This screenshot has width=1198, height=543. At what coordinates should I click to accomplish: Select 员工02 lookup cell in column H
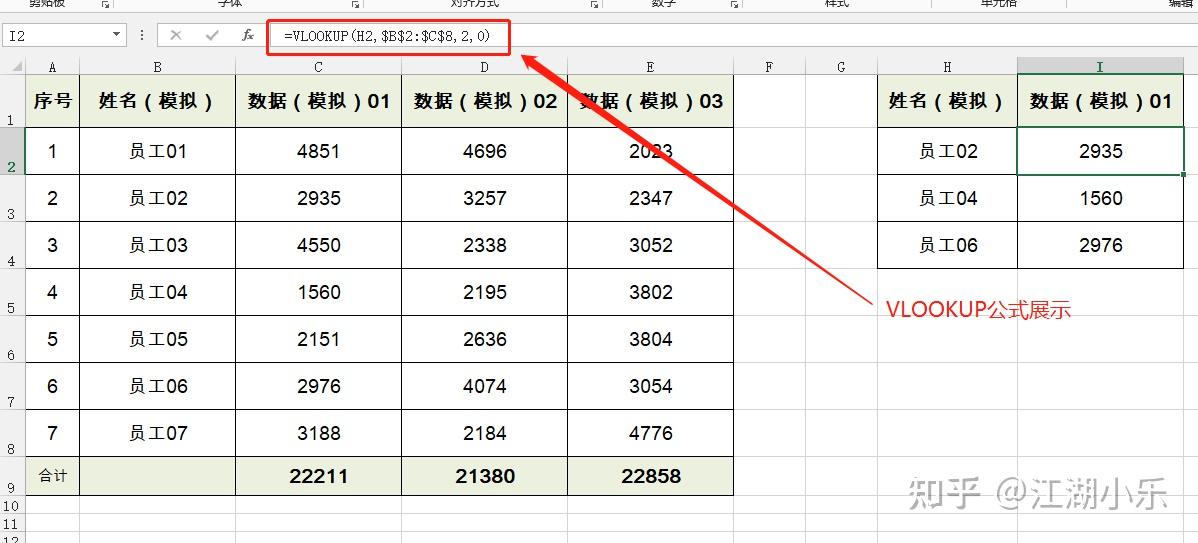(947, 151)
